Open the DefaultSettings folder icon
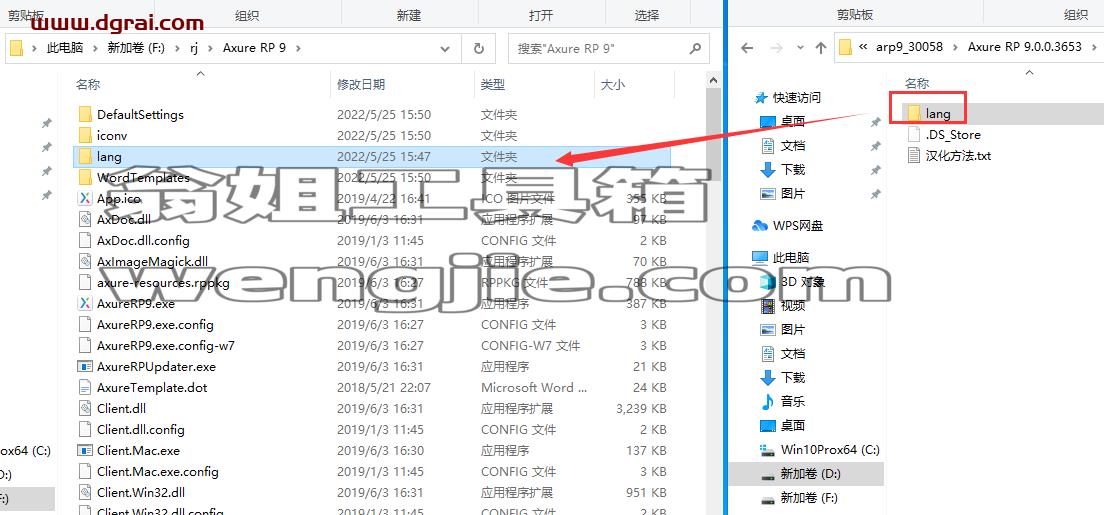Image resolution: width=1104 pixels, height=515 pixels. (85, 114)
